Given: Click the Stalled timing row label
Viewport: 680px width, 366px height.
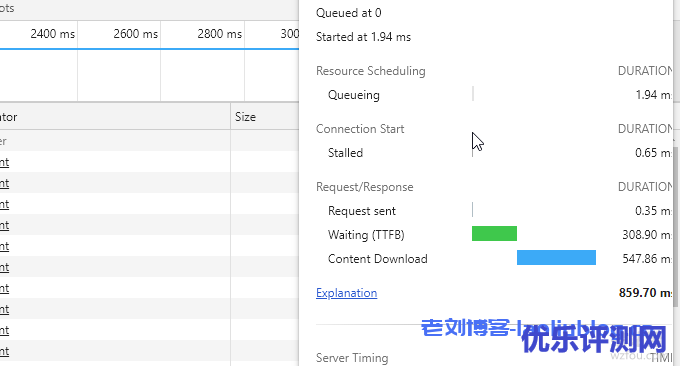Looking at the screenshot, I should (x=346, y=153).
